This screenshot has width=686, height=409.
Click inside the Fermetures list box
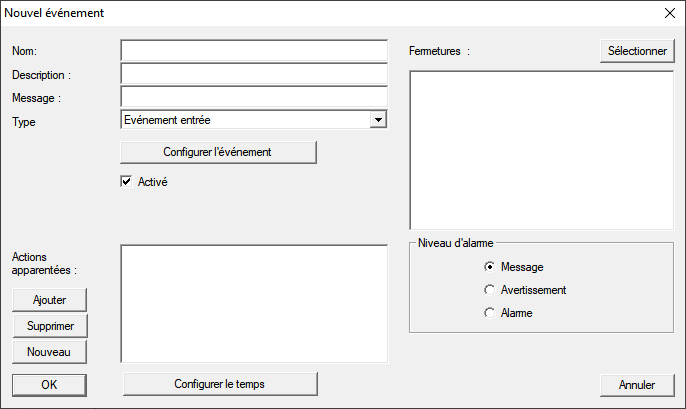coord(541,150)
